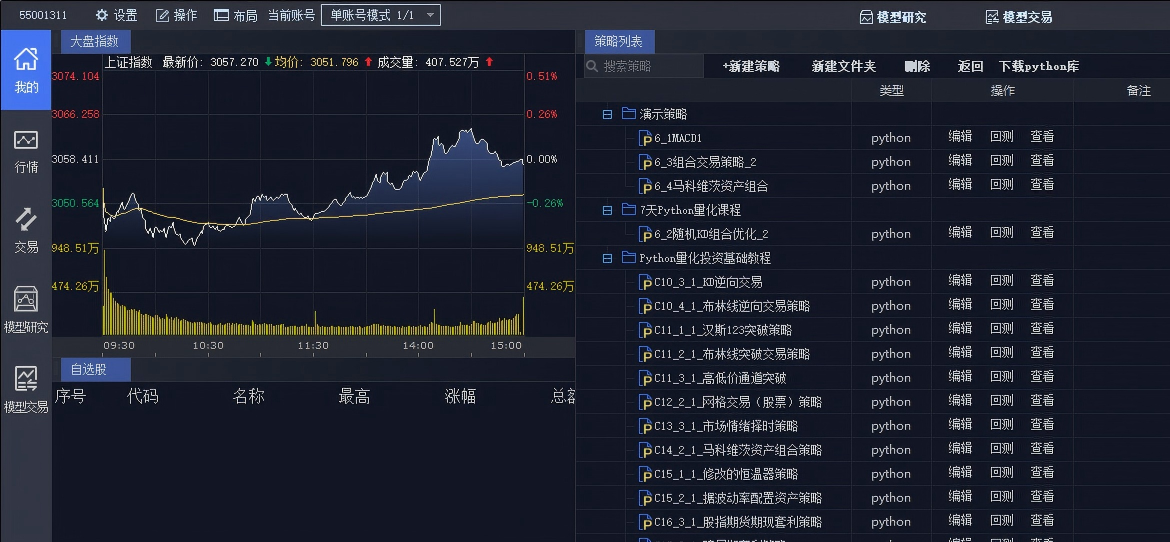Click the 设置 gear icon in toolbar

[101, 16]
